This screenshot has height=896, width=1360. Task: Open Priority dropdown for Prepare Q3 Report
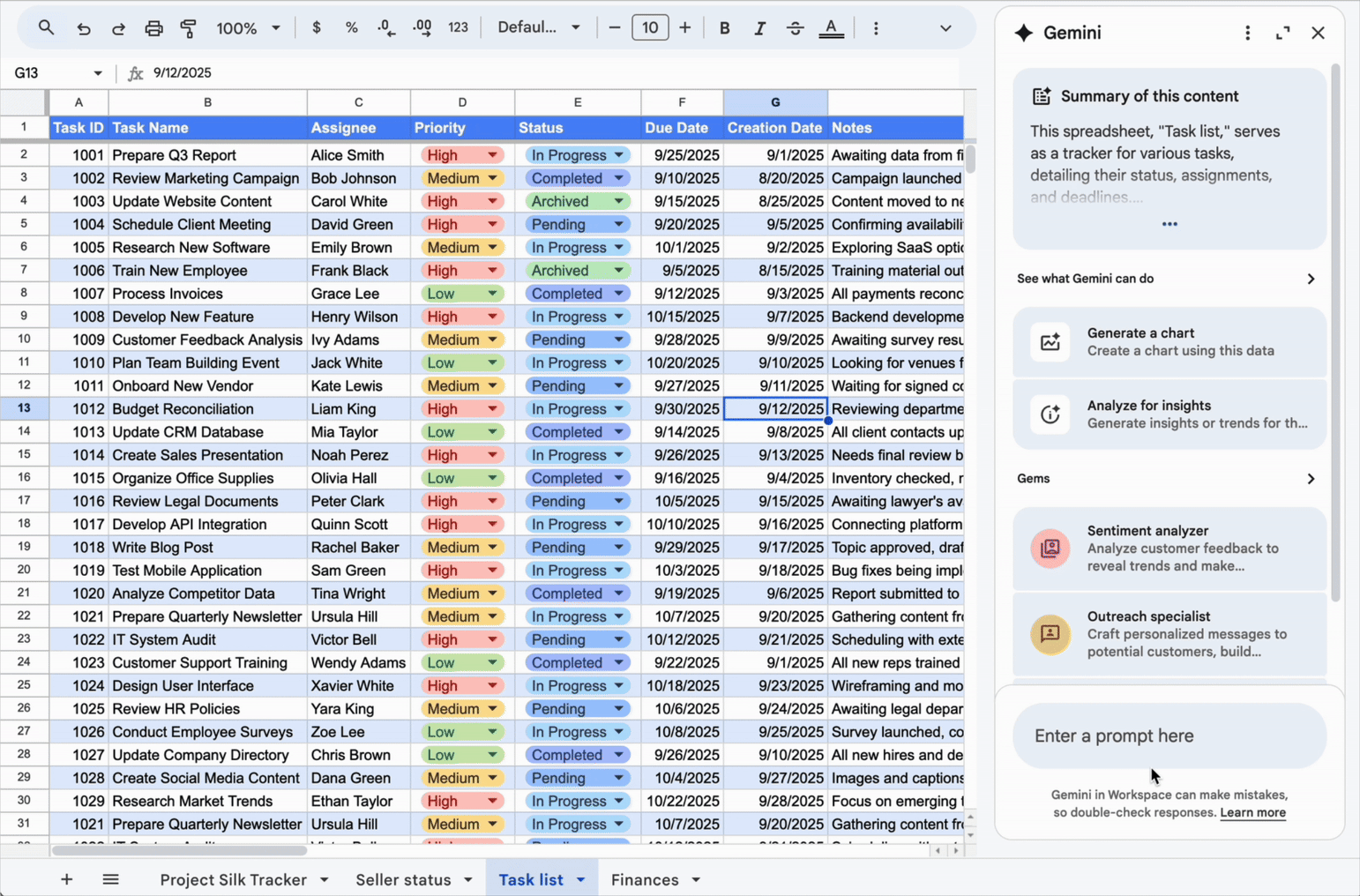click(492, 155)
